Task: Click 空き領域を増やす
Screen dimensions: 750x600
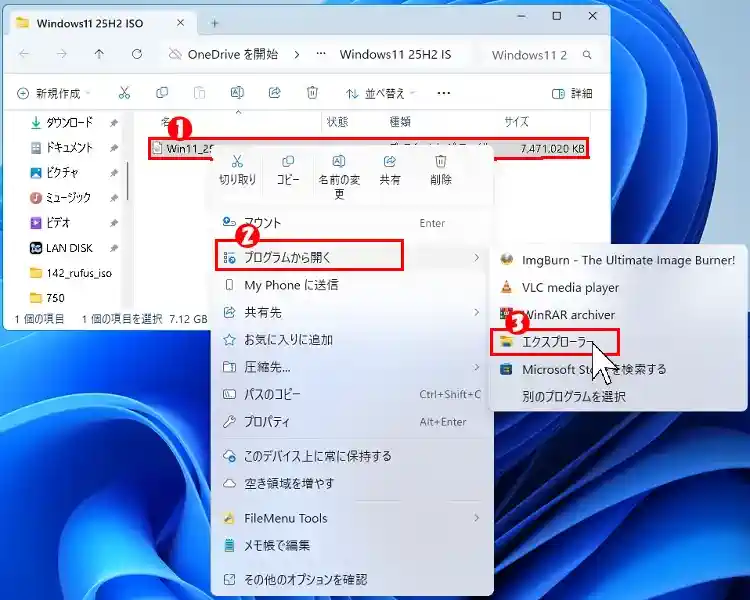Action: click(x=352, y=484)
